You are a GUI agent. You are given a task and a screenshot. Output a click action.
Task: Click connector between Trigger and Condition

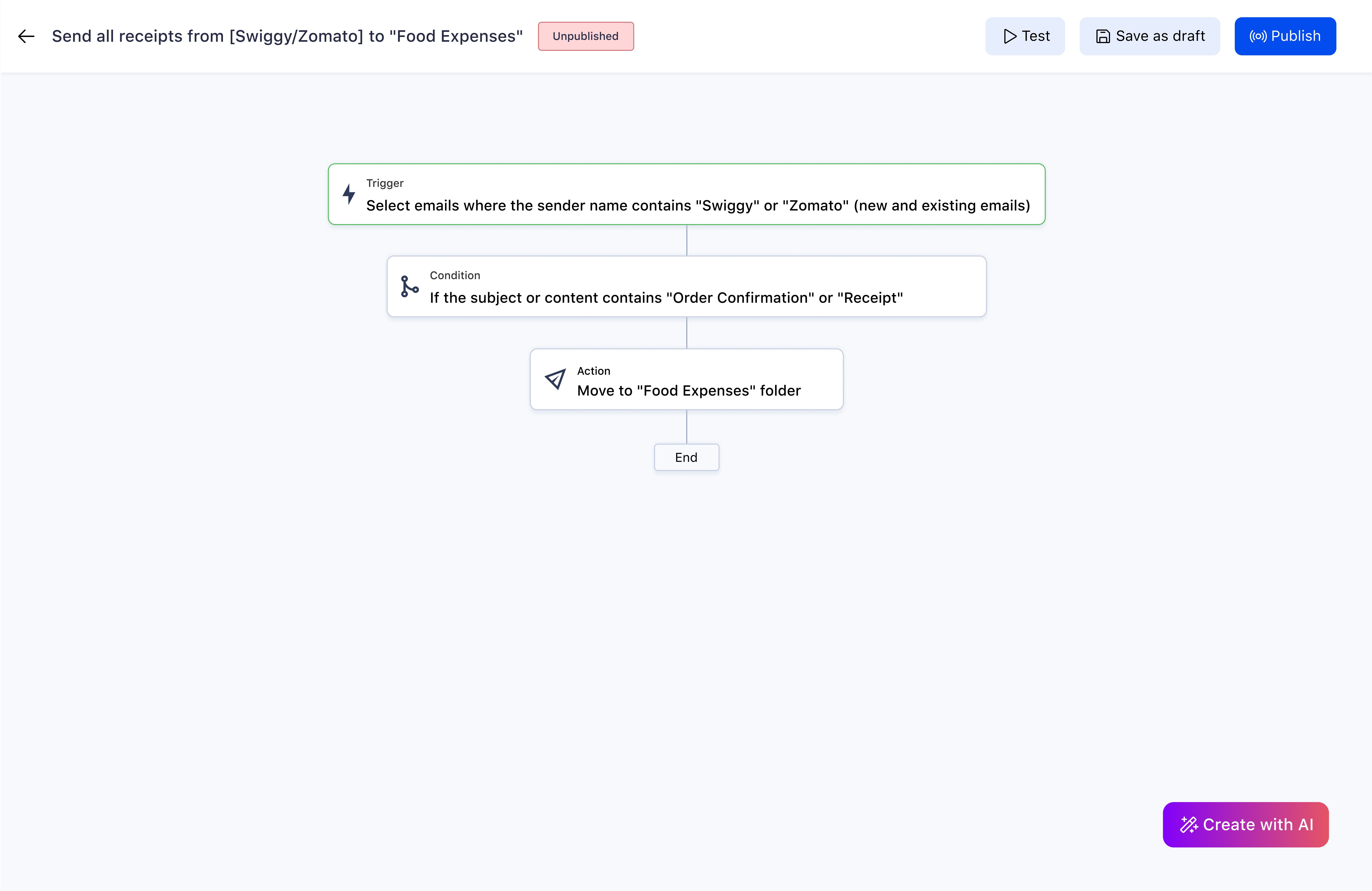(x=687, y=240)
